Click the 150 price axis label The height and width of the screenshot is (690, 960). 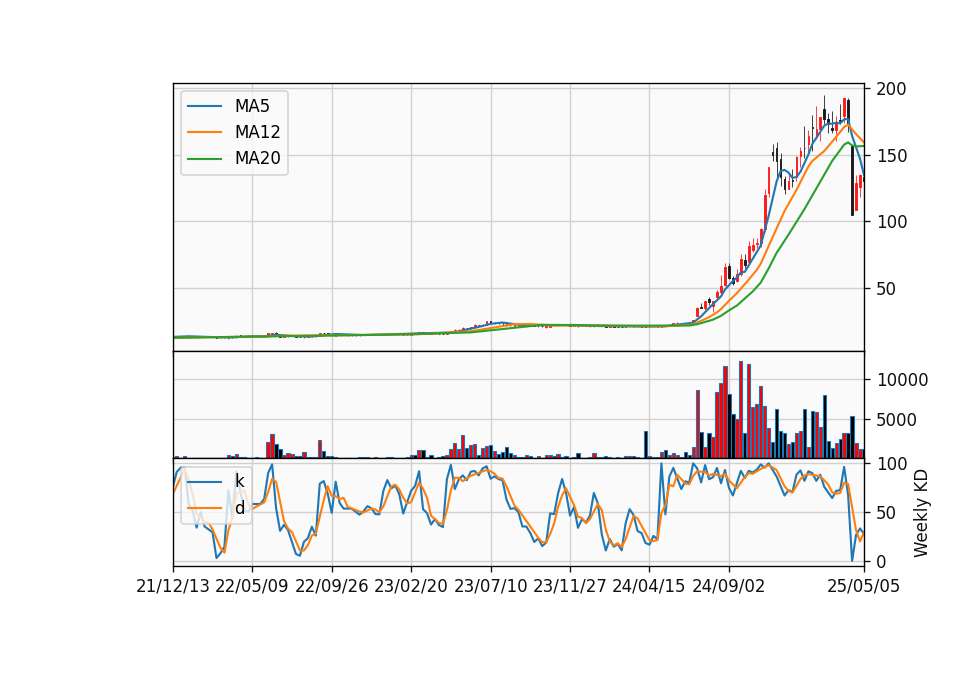tap(891, 156)
